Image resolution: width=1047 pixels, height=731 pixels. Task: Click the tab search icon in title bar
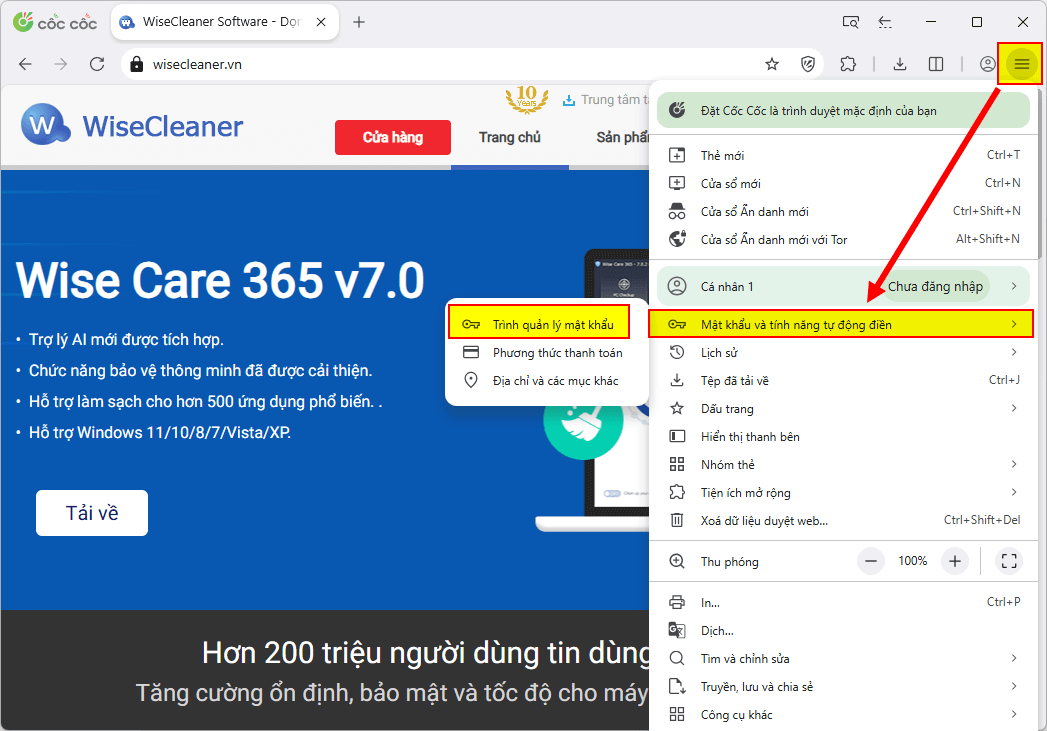pos(851,22)
